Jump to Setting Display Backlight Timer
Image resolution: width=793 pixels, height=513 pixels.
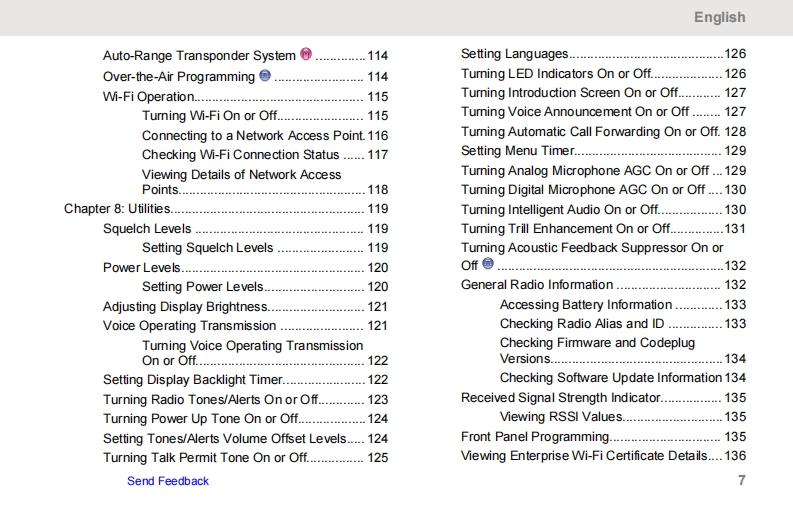[193, 380]
